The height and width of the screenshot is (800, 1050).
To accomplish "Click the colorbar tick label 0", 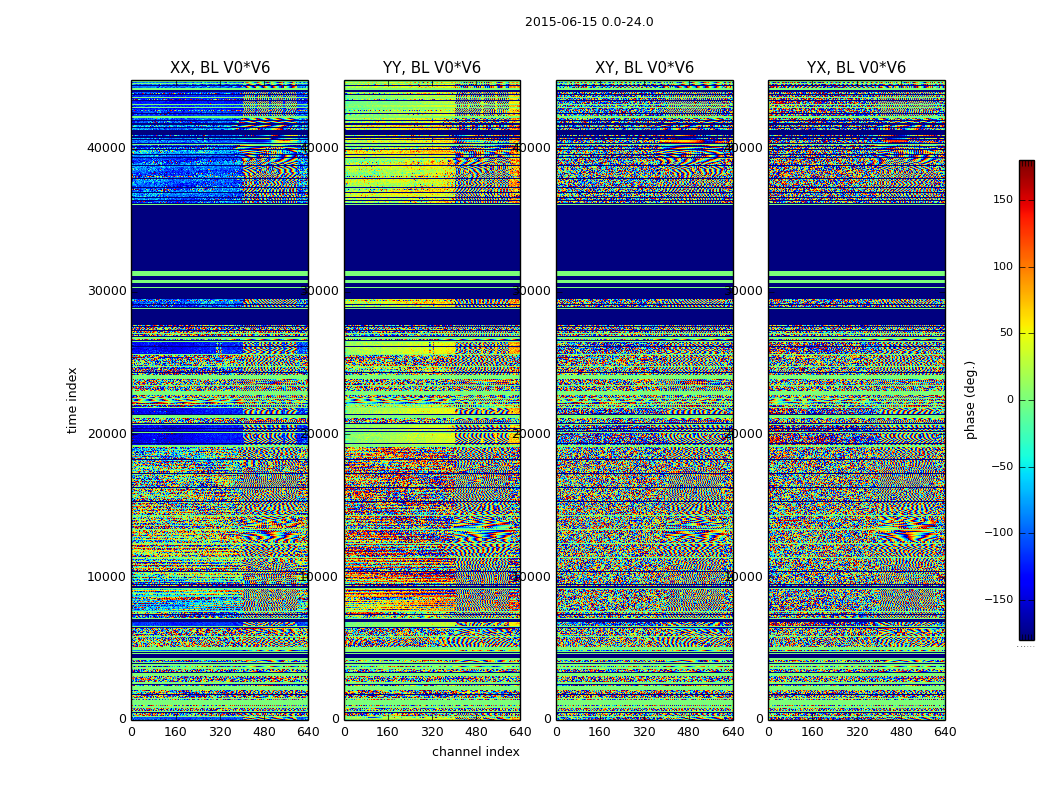I will [x=1010, y=400].
